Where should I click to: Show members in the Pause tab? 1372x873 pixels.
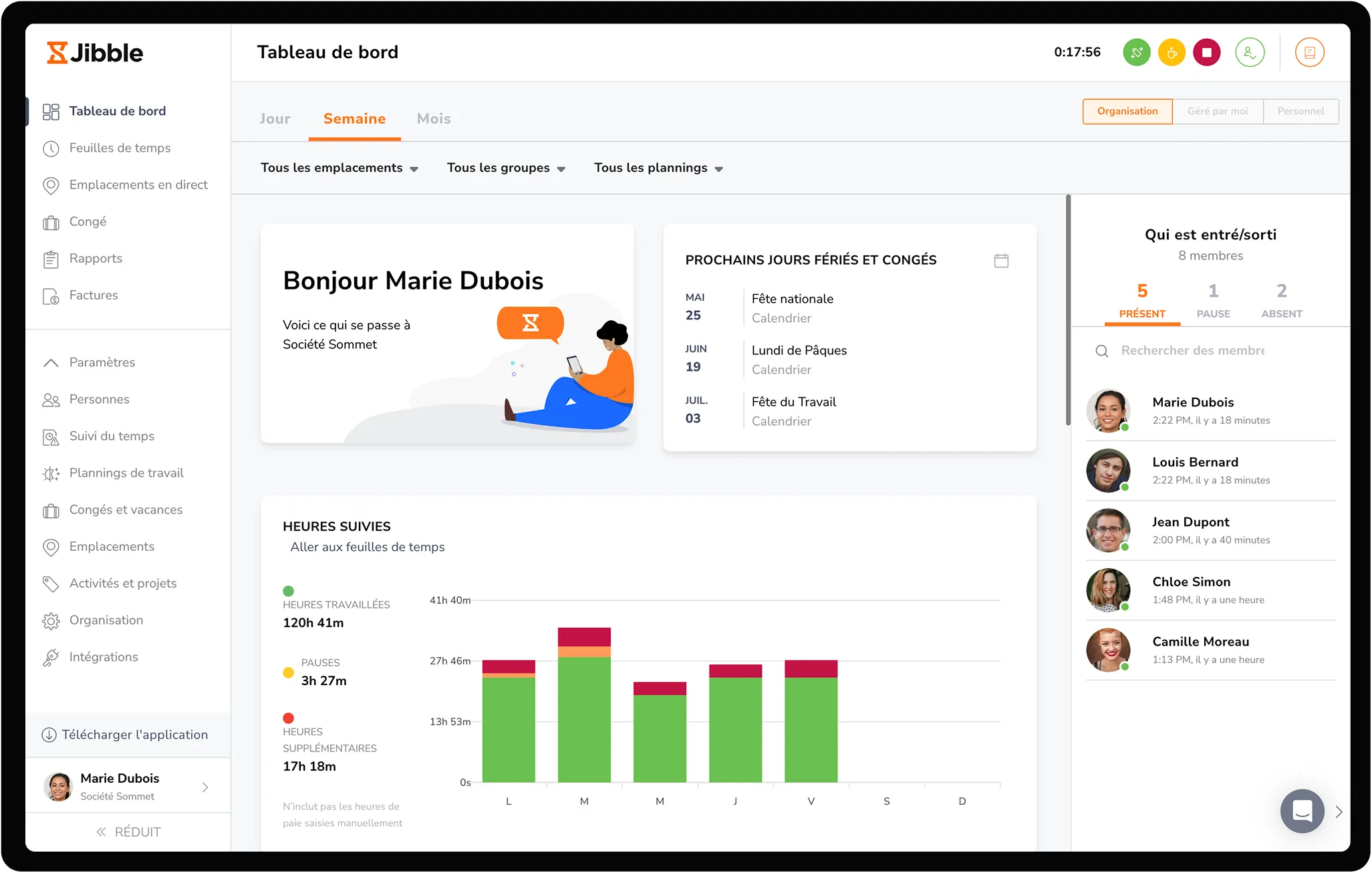[1213, 301]
